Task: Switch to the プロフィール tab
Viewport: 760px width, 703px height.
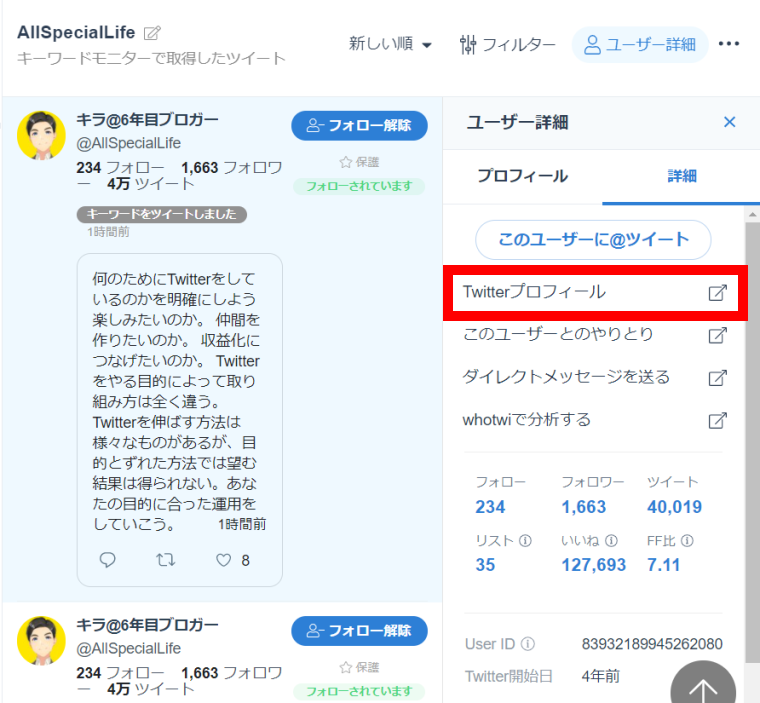Action: (522, 176)
